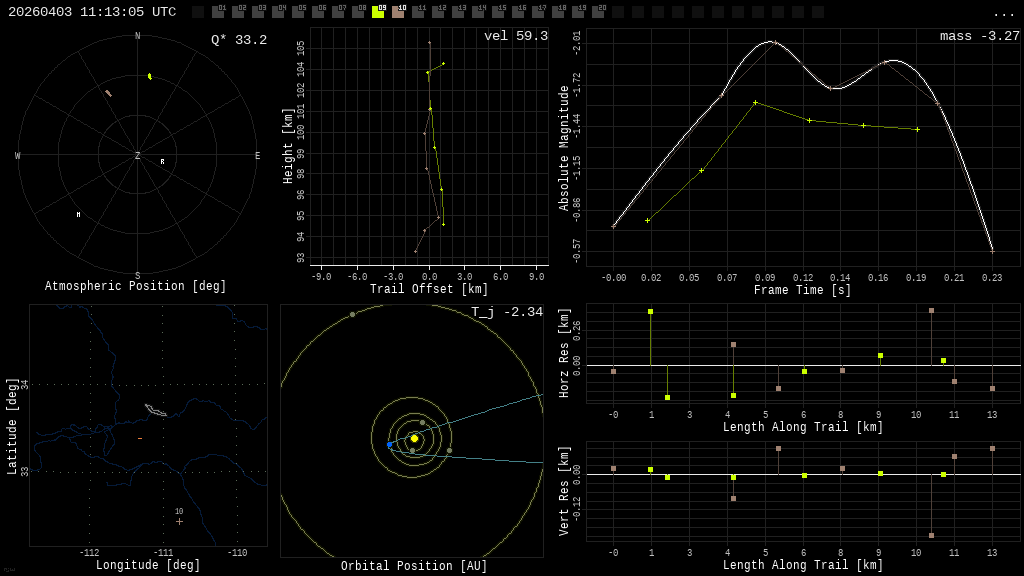Click the T_j -2.34 label
Viewport: 1024px width, 576px height.
coord(507,312)
